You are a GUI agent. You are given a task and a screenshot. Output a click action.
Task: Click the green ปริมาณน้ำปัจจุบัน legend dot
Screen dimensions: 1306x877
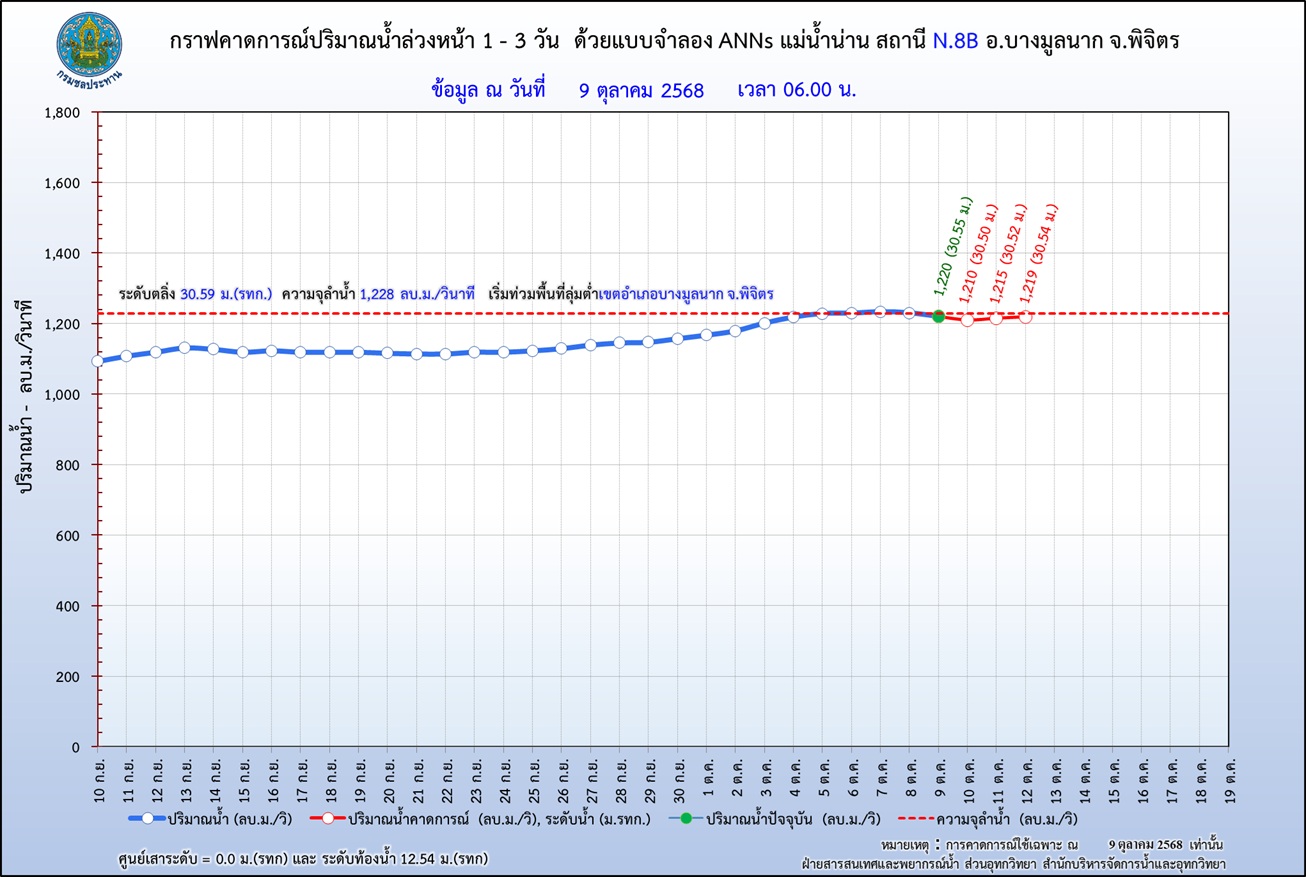coord(685,819)
